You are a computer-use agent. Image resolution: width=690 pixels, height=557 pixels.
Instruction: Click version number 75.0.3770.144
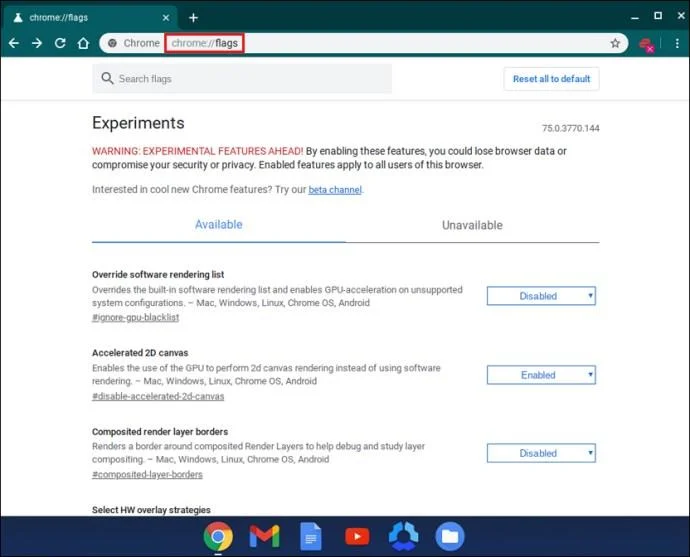pos(570,128)
